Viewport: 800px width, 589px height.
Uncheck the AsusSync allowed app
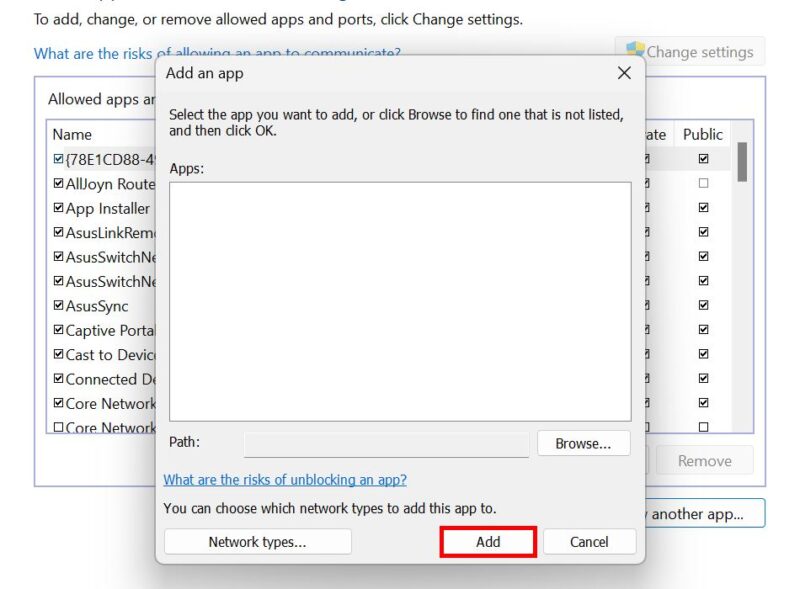point(58,306)
